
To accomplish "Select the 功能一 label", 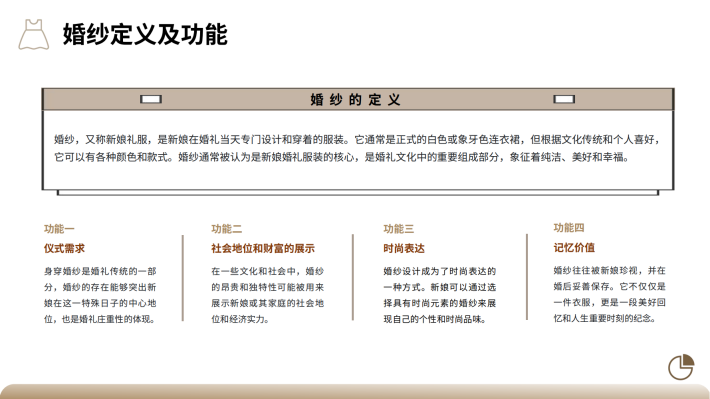I will [59, 229].
